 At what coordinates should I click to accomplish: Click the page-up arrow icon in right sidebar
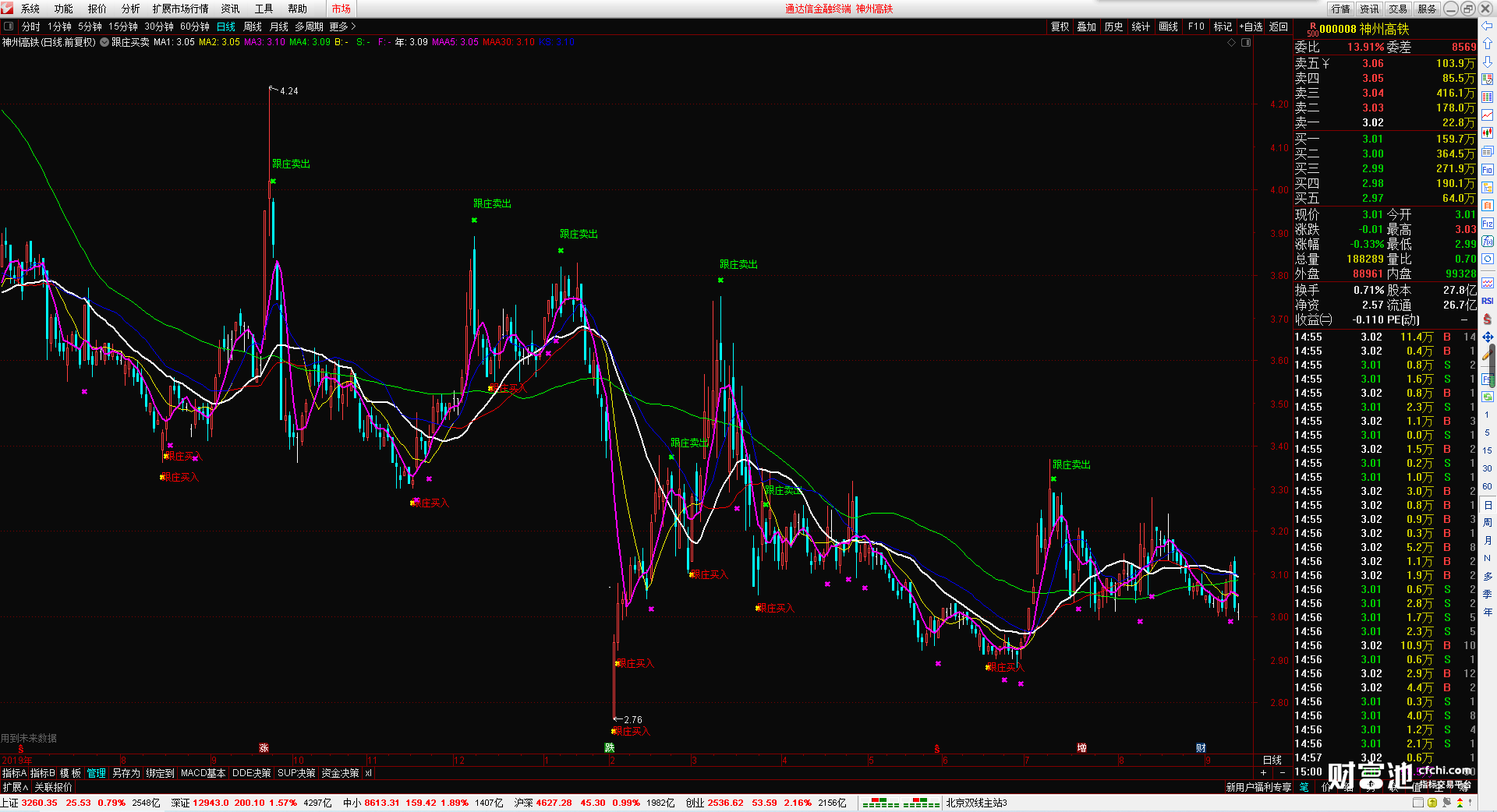click(1488, 44)
